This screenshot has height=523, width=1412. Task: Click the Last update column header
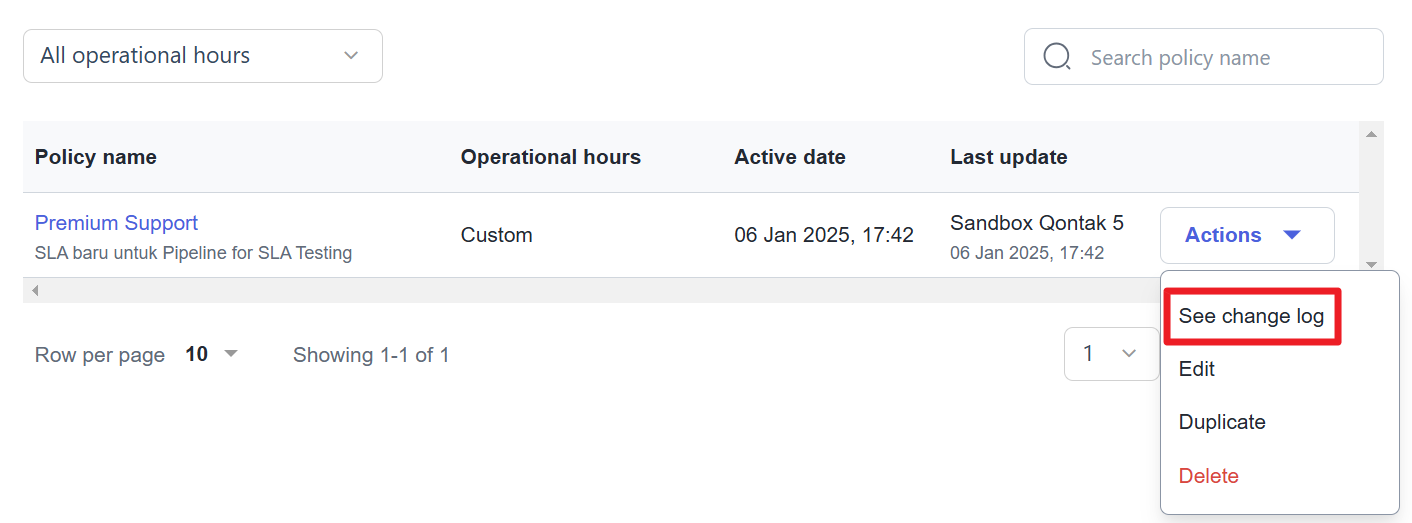(1009, 157)
